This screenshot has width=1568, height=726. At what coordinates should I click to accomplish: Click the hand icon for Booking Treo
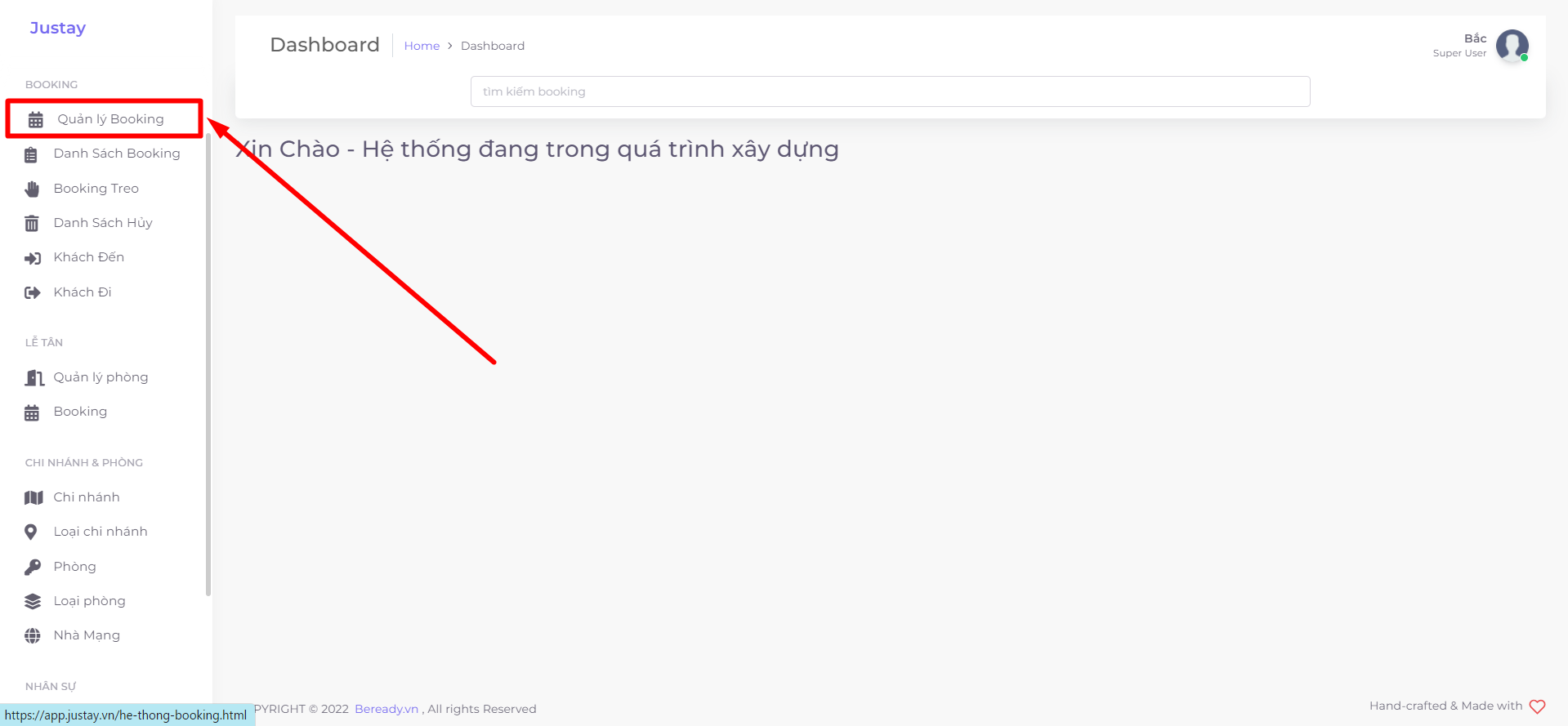(x=32, y=189)
